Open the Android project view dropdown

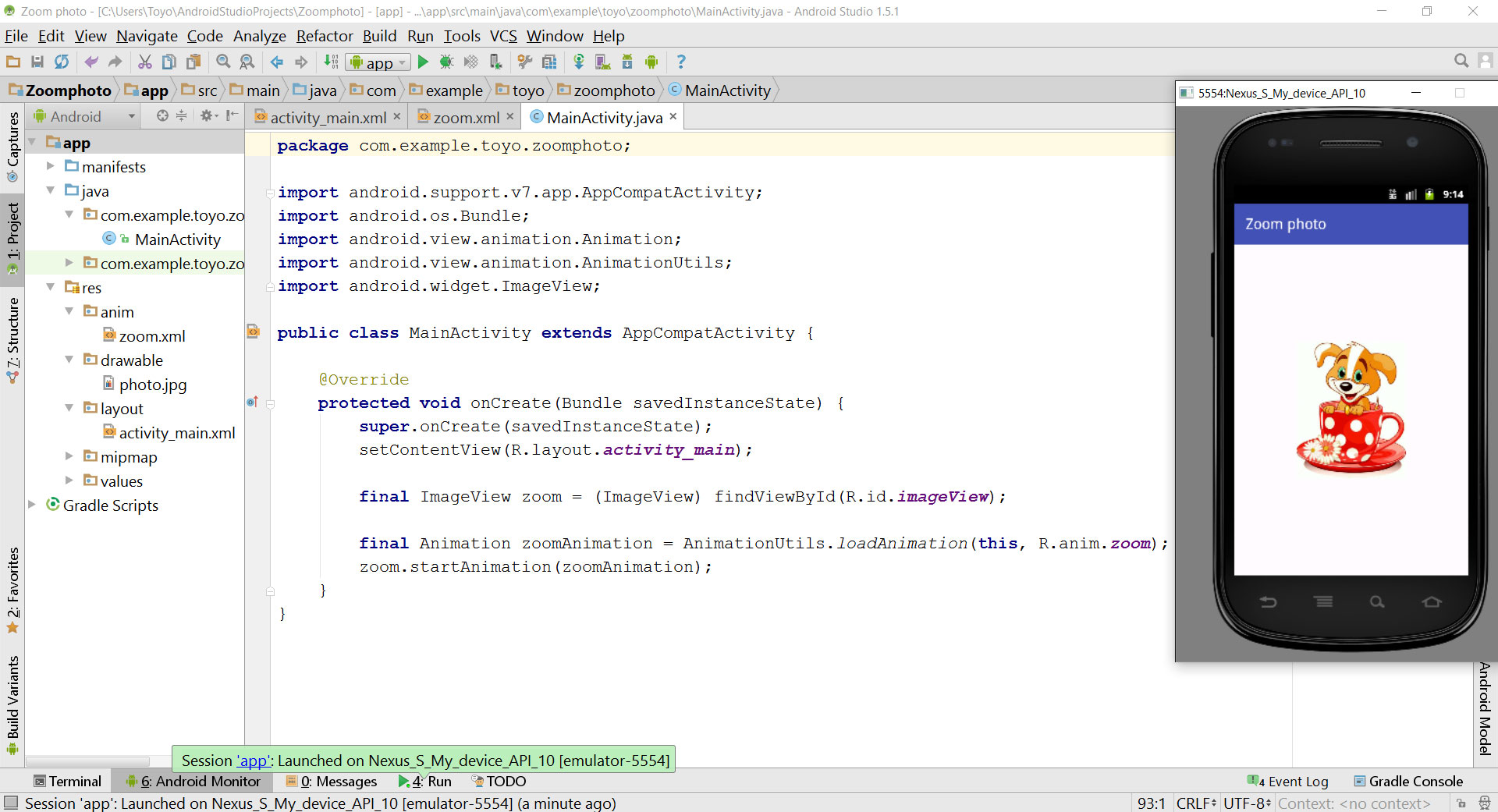point(83,116)
